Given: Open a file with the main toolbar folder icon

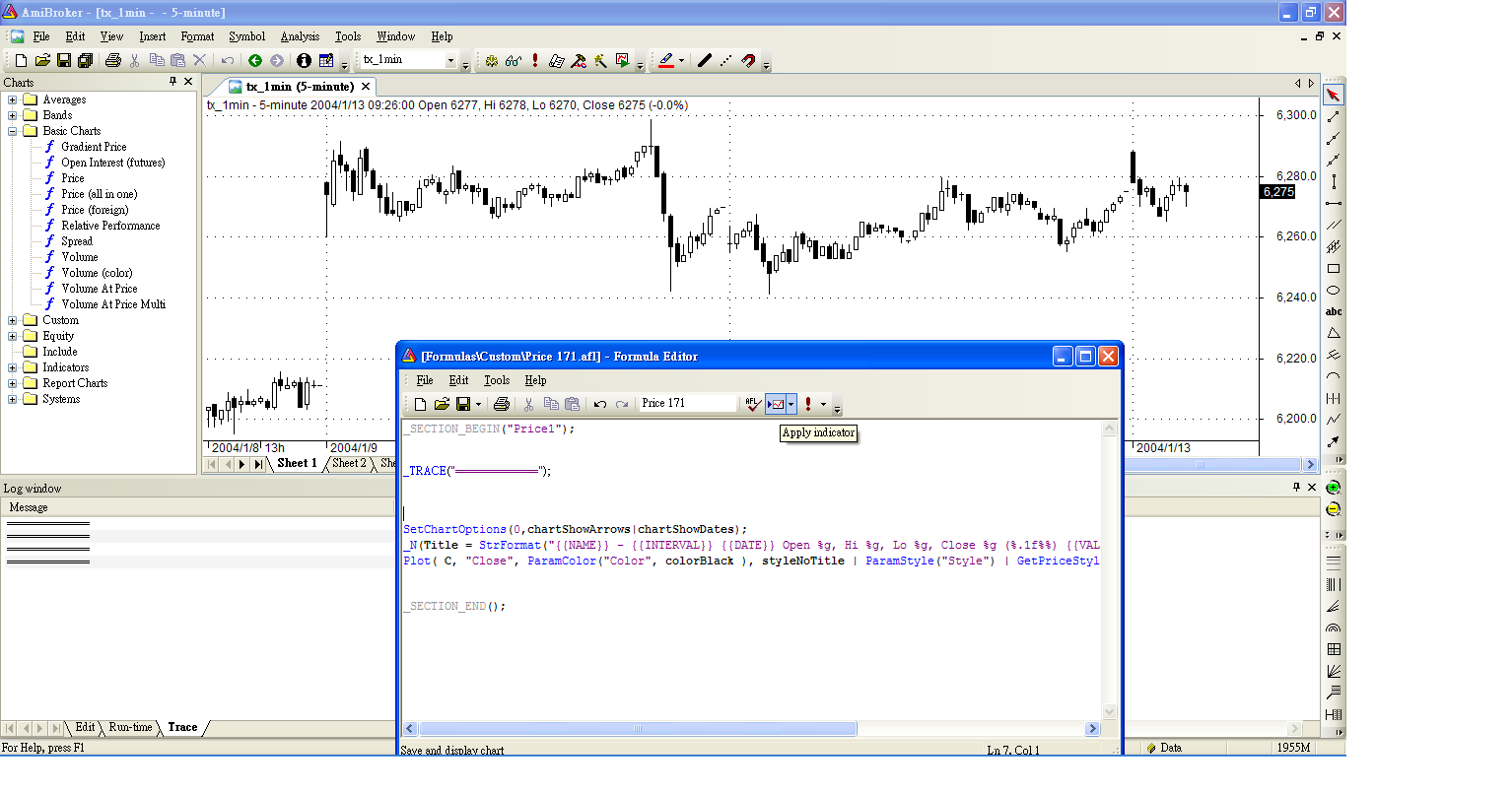Looking at the screenshot, I should pos(42,60).
